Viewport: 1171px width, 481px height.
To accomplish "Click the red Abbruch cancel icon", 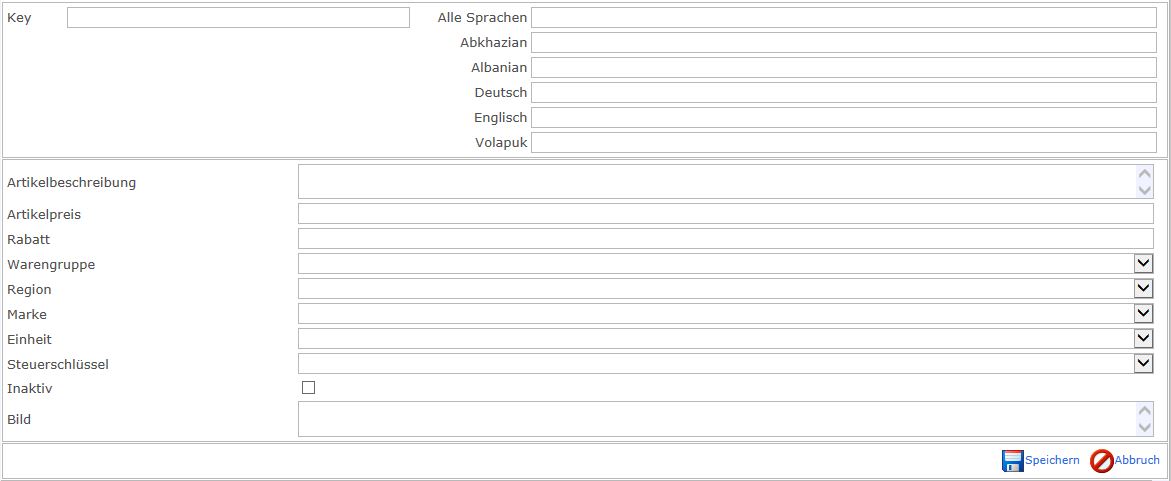I will pos(1101,461).
